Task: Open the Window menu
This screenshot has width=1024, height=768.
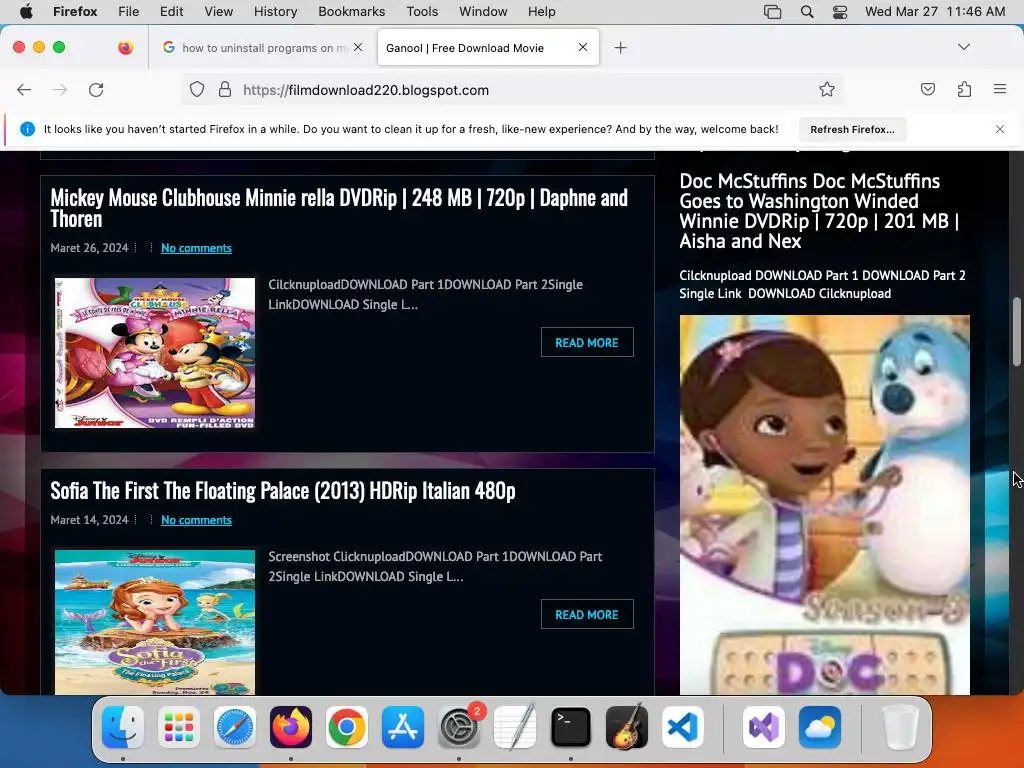Action: (x=483, y=11)
